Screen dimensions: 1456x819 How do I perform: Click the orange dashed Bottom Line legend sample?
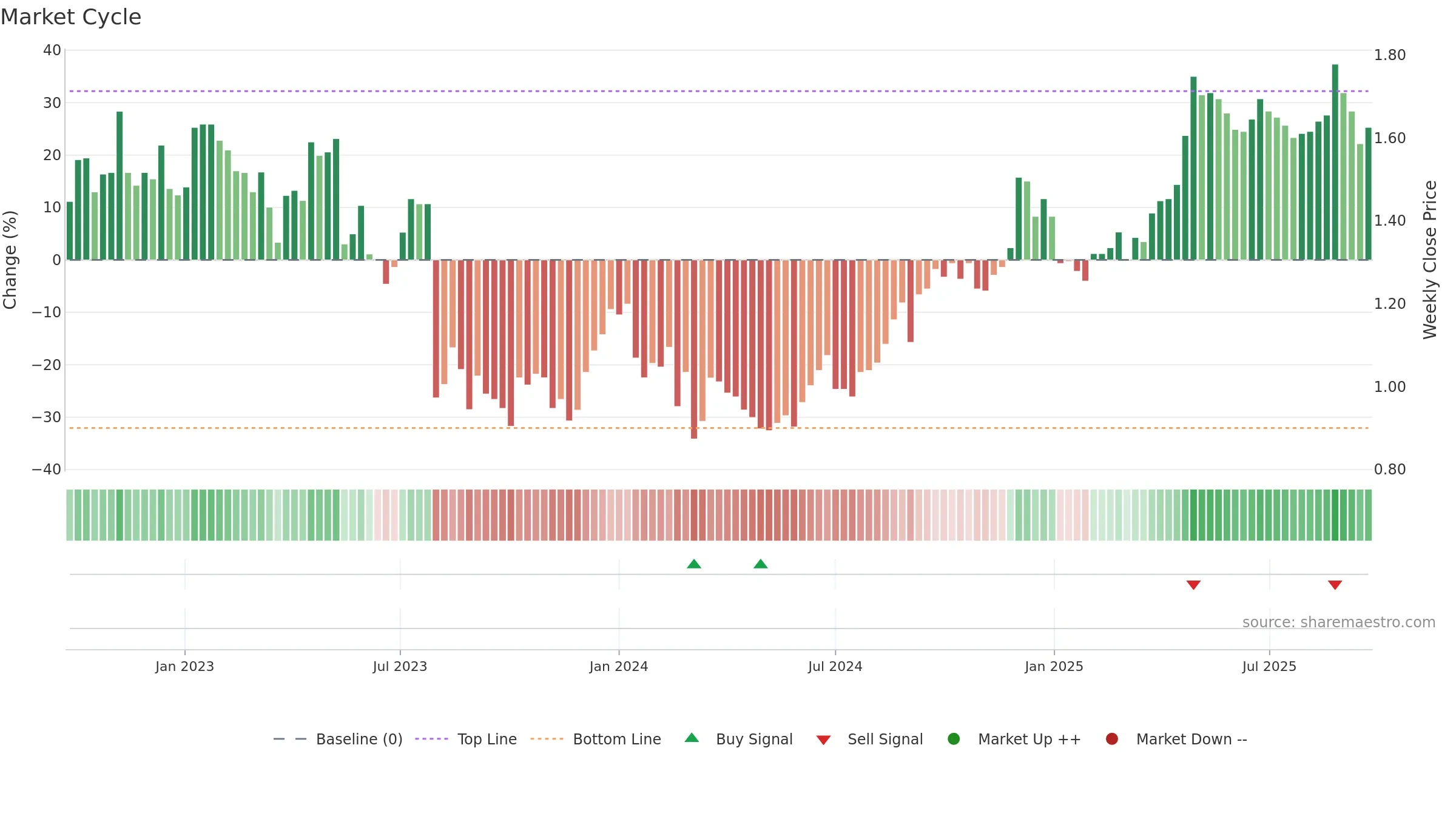(547, 739)
